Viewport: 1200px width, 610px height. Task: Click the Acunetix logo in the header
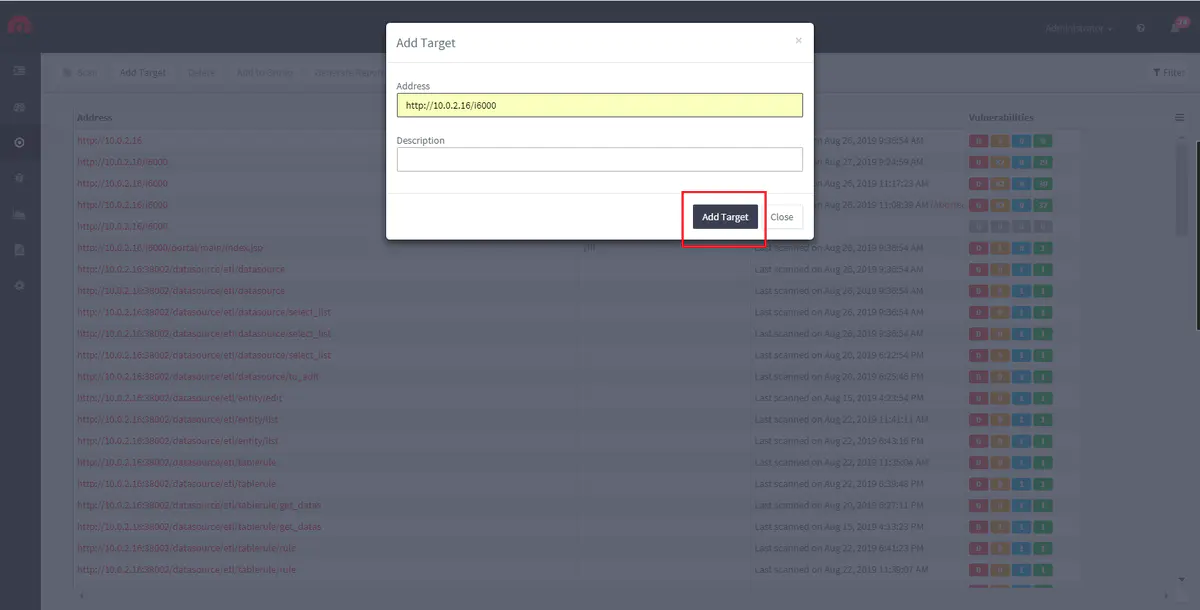click(20, 25)
